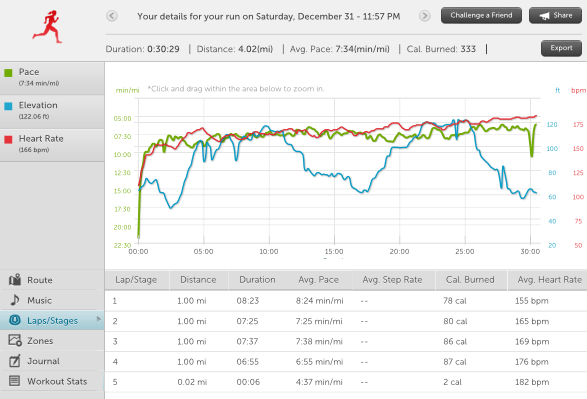Click lap 4 pace 6:55 min/mi
This screenshot has height=399, width=587.
coord(319,362)
